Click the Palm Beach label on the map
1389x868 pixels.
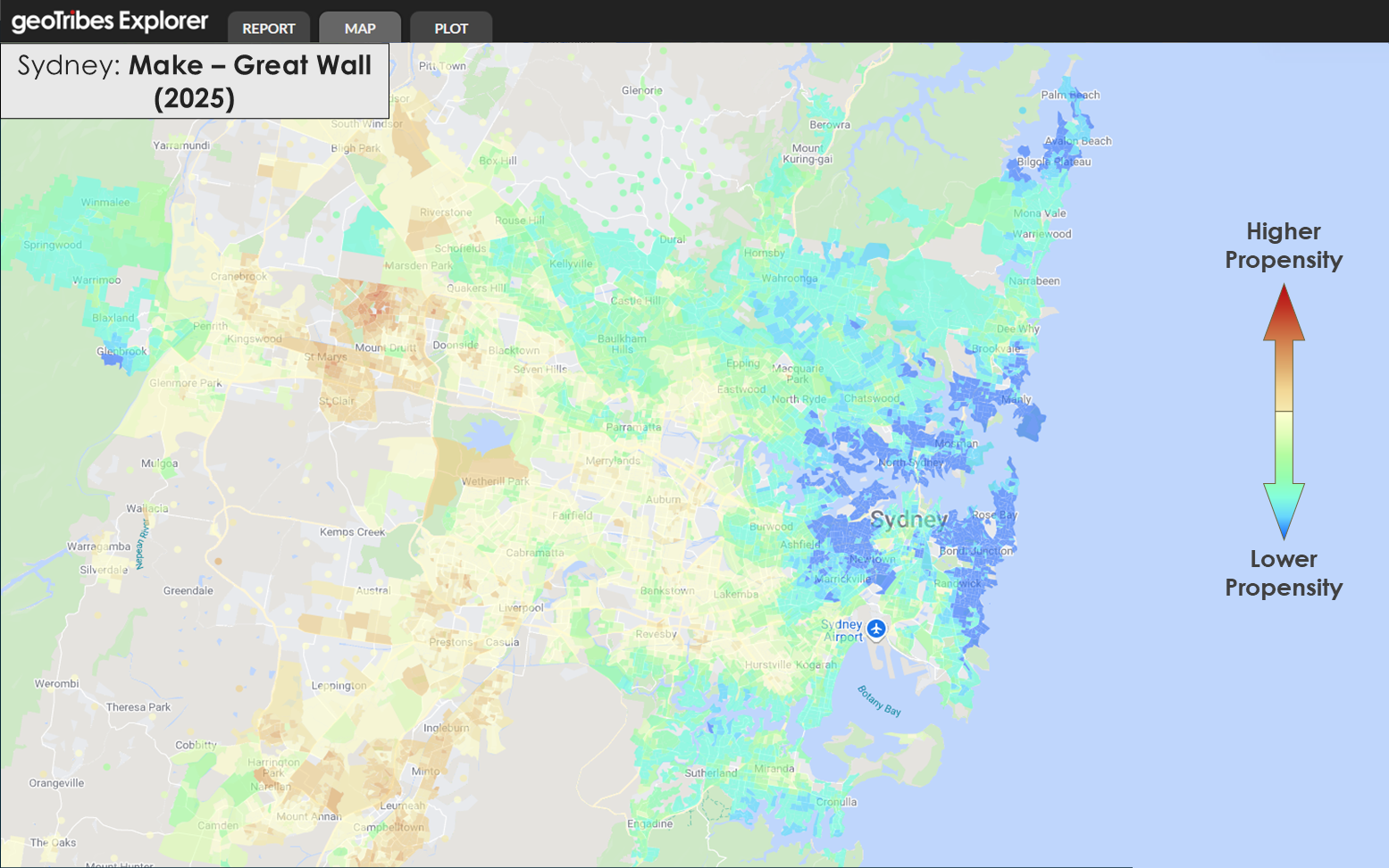(x=1070, y=95)
